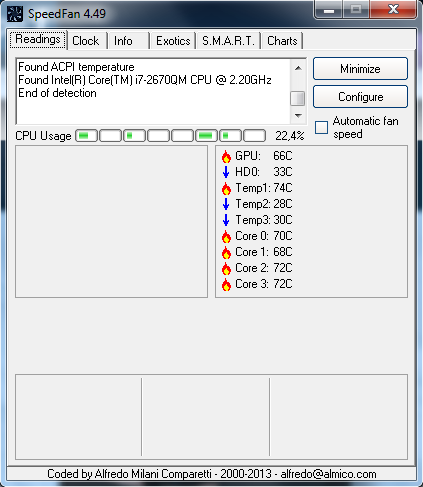423x487 pixels.
Task: Click the log scrollbar down arrow
Action: (x=298, y=116)
